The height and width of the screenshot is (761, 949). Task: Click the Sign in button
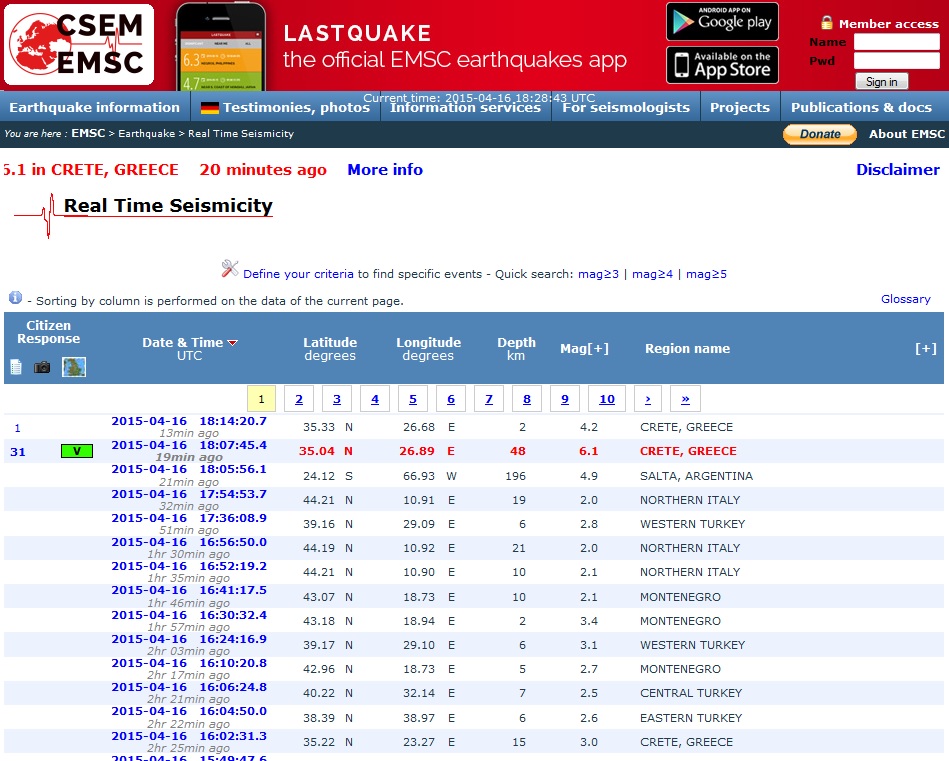[881, 82]
